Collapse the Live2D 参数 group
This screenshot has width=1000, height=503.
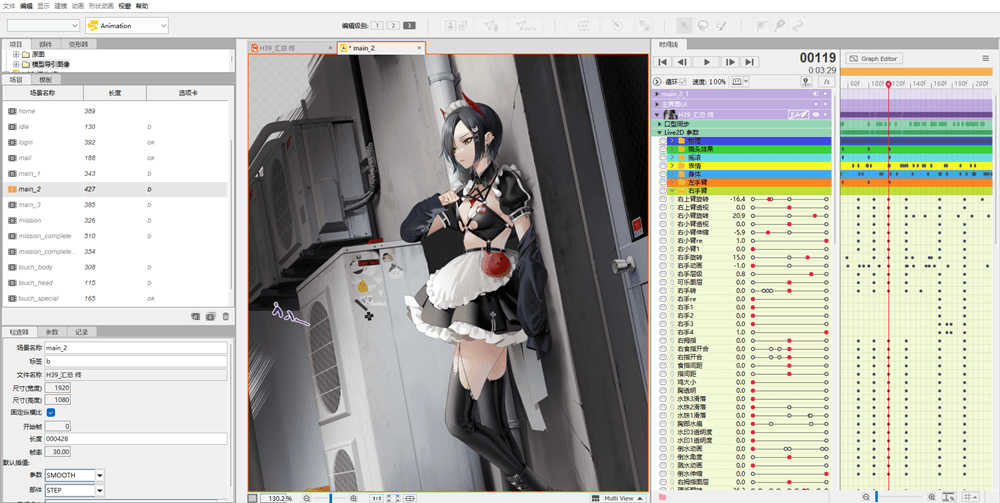[x=659, y=132]
